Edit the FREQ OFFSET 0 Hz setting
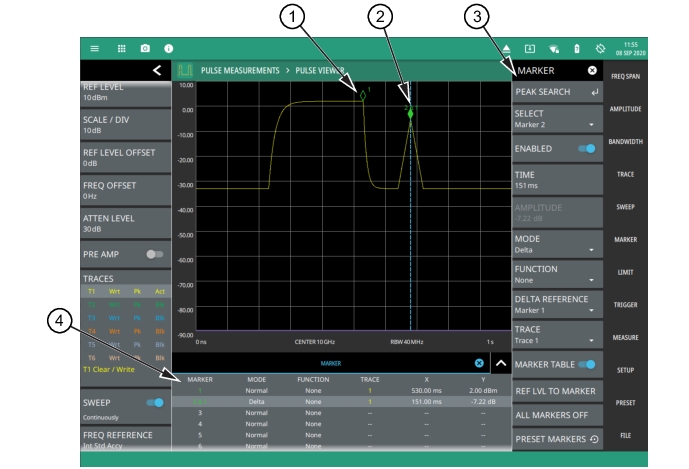The height and width of the screenshot is (469, 689). tap(126, 190)
